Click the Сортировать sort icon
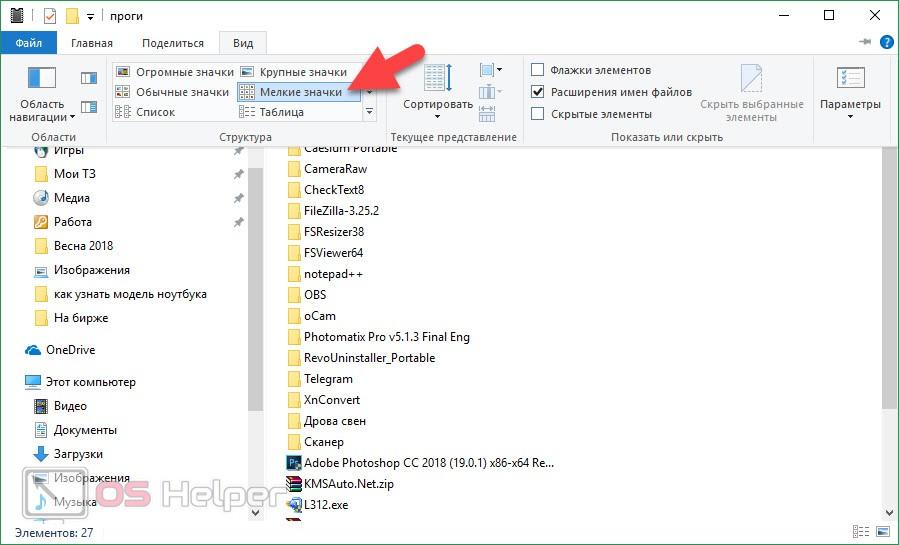899x545 pixels. click(437, 80)
